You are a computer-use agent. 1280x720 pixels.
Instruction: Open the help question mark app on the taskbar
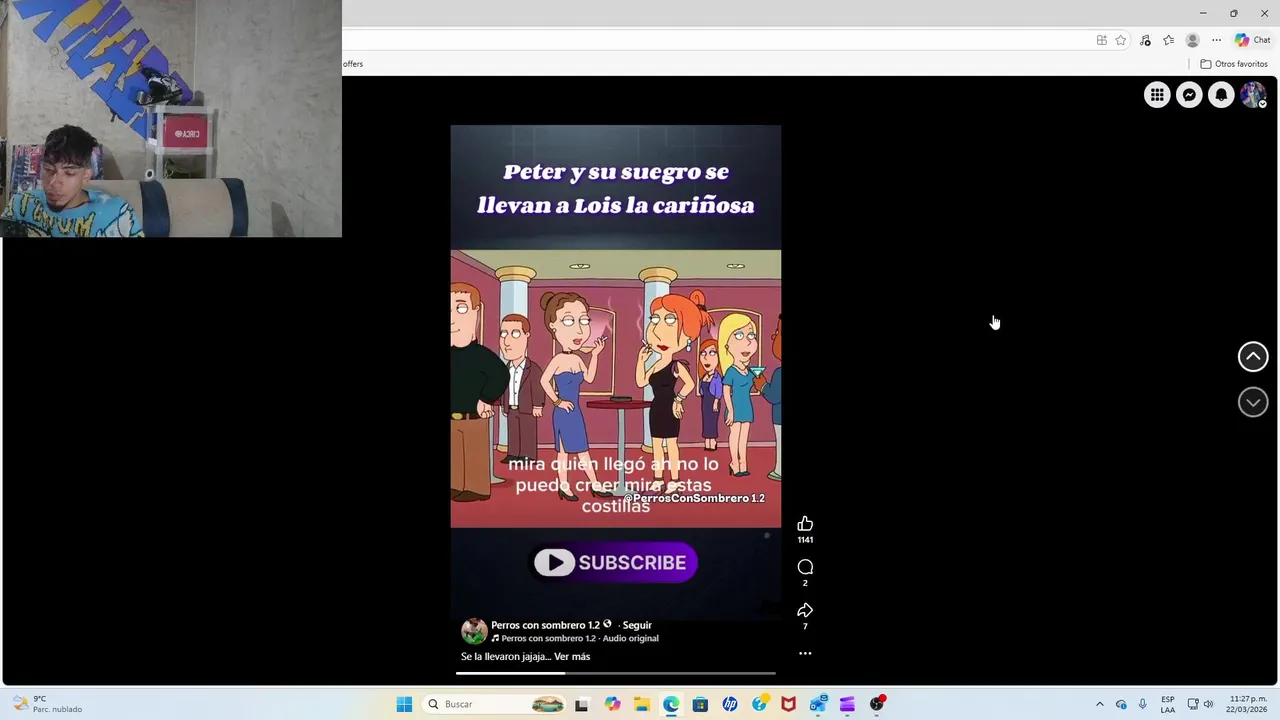pos(760,704)
